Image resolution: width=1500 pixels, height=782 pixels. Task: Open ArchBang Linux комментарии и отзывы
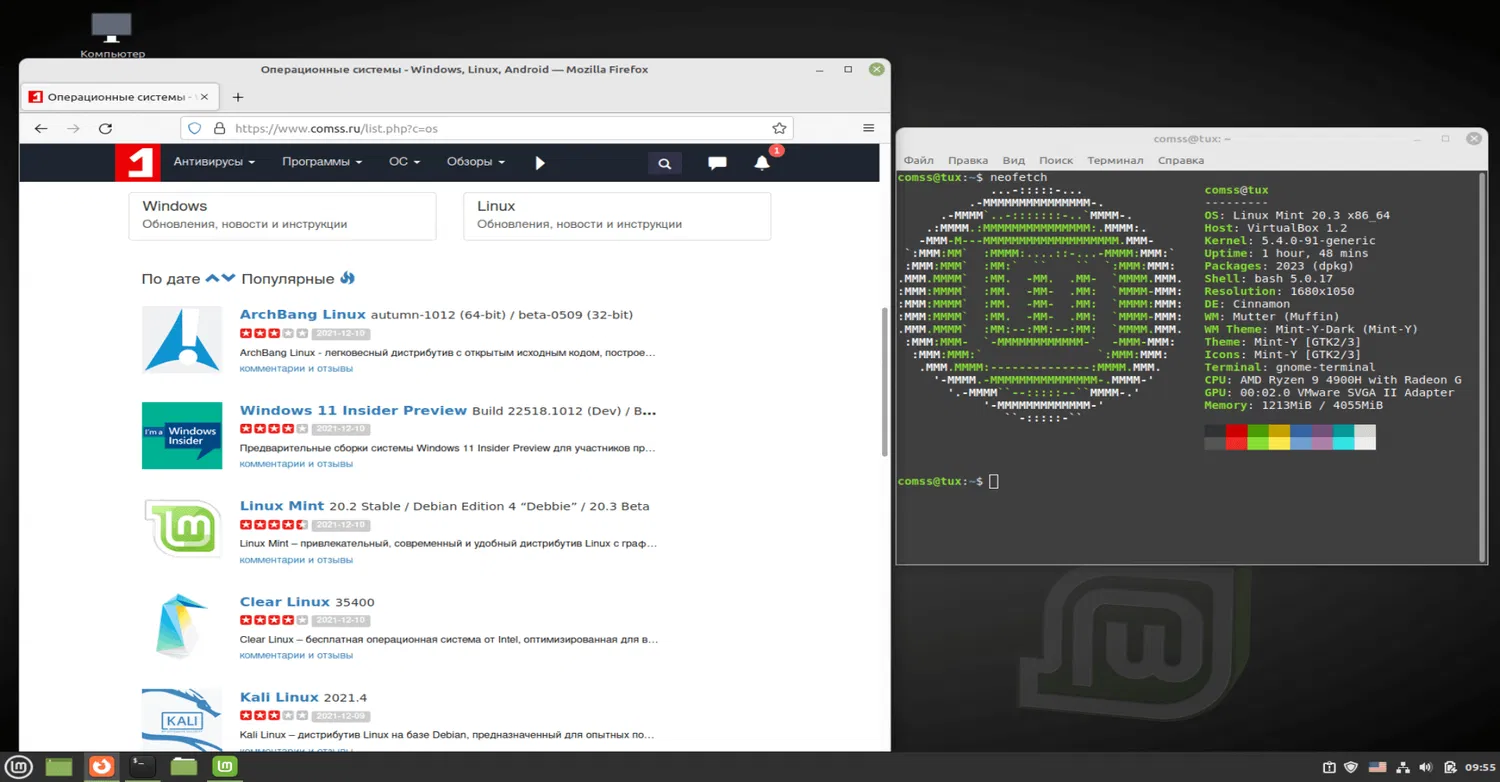pyautogui.click(x=296, y=369)
